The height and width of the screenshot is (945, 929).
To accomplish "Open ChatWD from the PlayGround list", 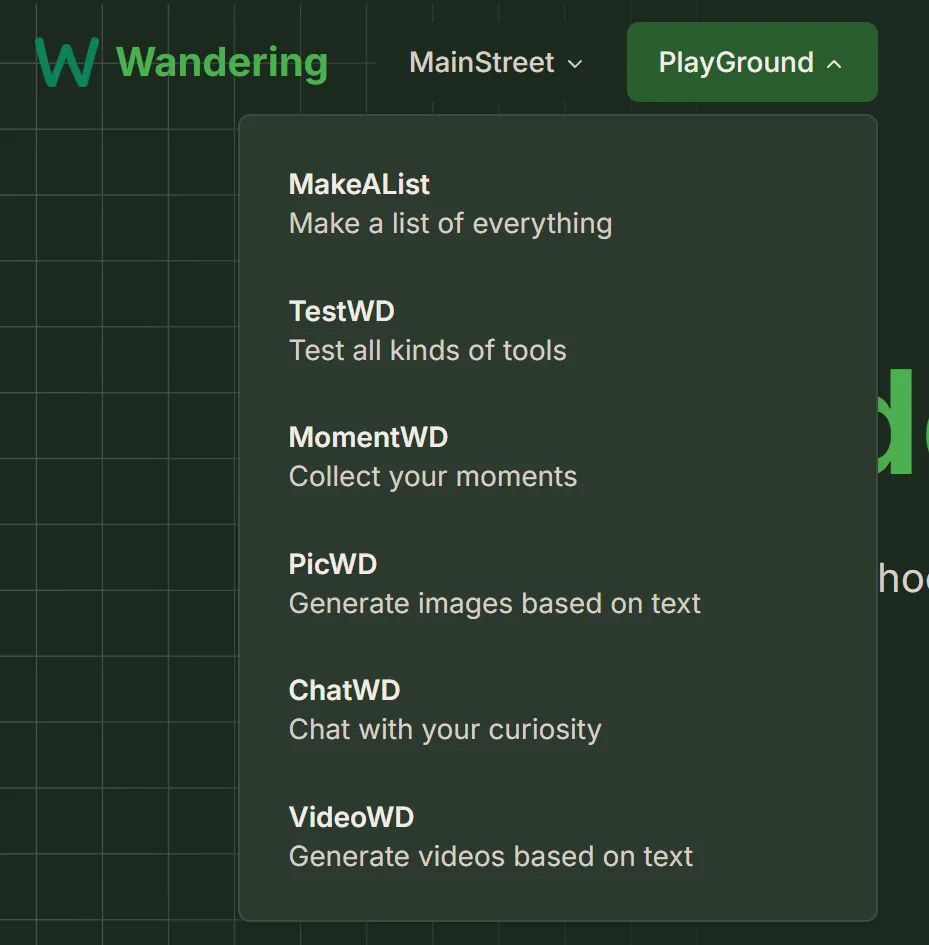I will 344,690.
